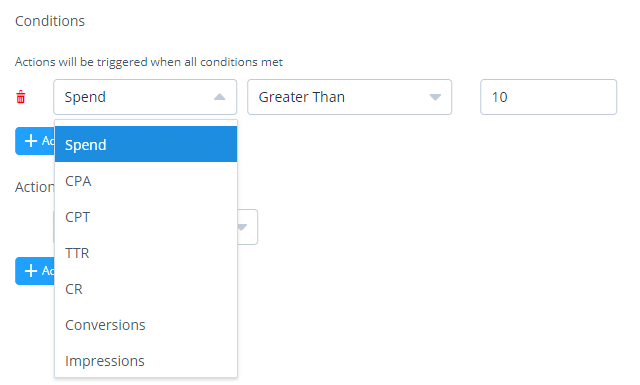This screenshot has width=640, height=385.
Task: Click the value input field showing 10
Action: [x=548, y=97]
